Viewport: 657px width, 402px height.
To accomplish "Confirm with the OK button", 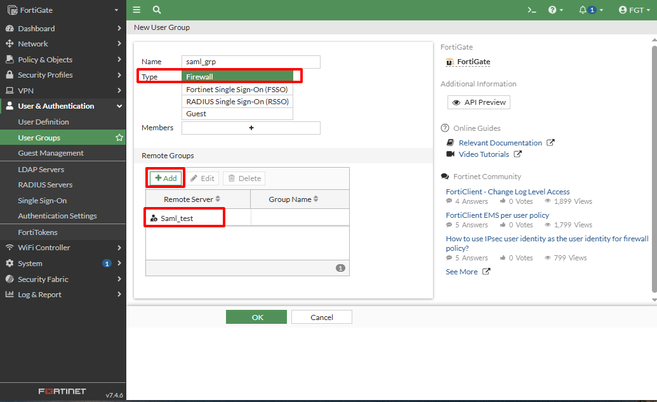I will pyautogui.click(x=256, y=317).
